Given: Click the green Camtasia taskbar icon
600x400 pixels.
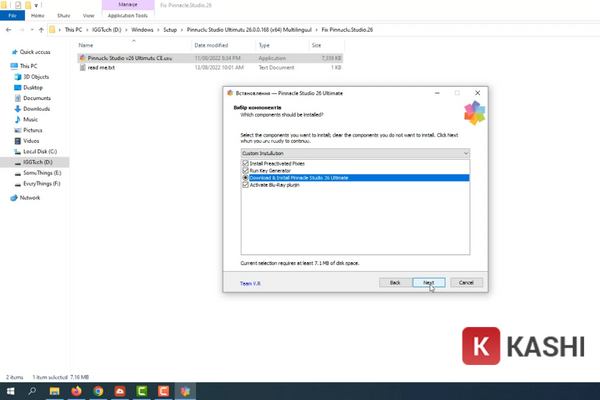Looking at the screenshot, I should (140, 391).
